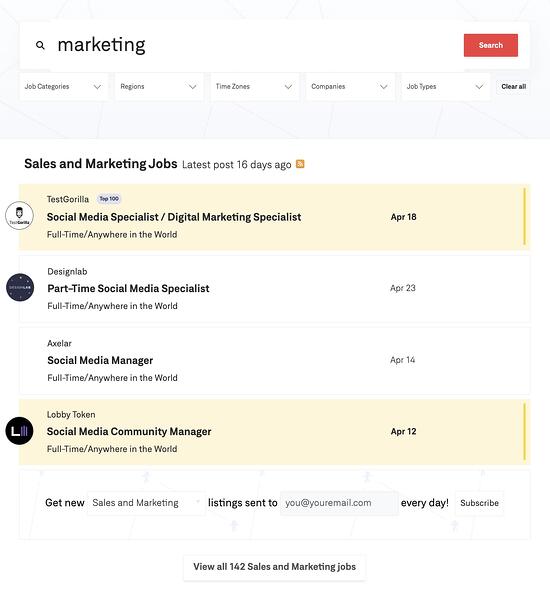The image size is (550, 590).
Task: Expand the Job Types dropdown
Action: point(445,87)
